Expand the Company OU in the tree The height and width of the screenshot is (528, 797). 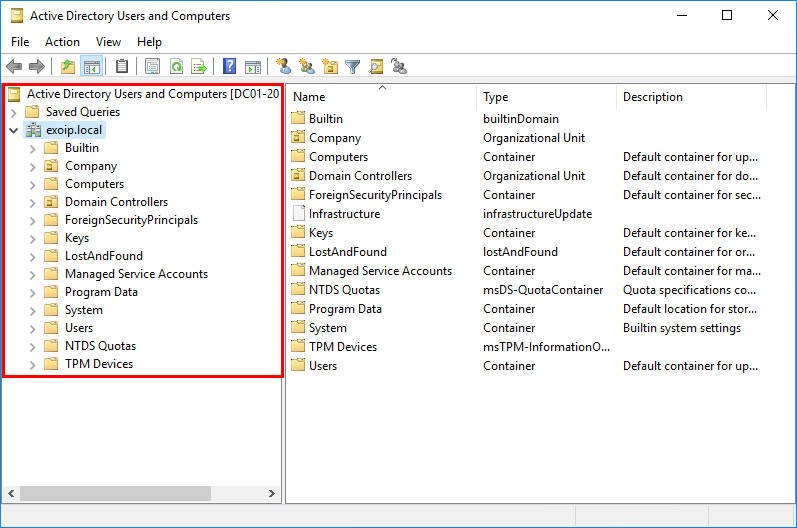33,166
